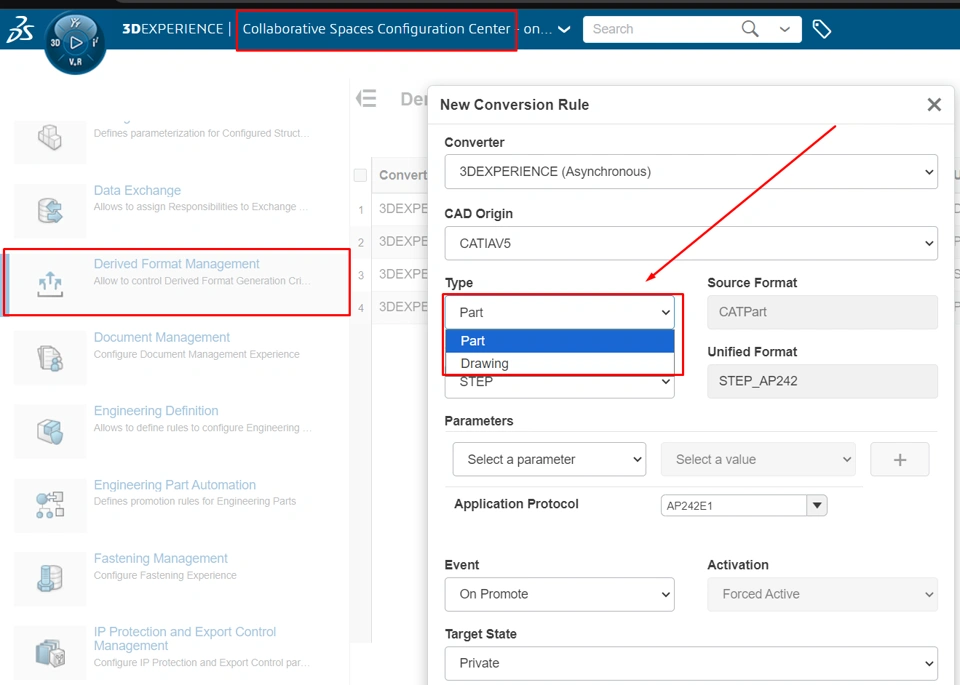Open Application Protocol AP242E1 dropdown arrow
The height and width of the screenshot is (685, 960).
817,506
